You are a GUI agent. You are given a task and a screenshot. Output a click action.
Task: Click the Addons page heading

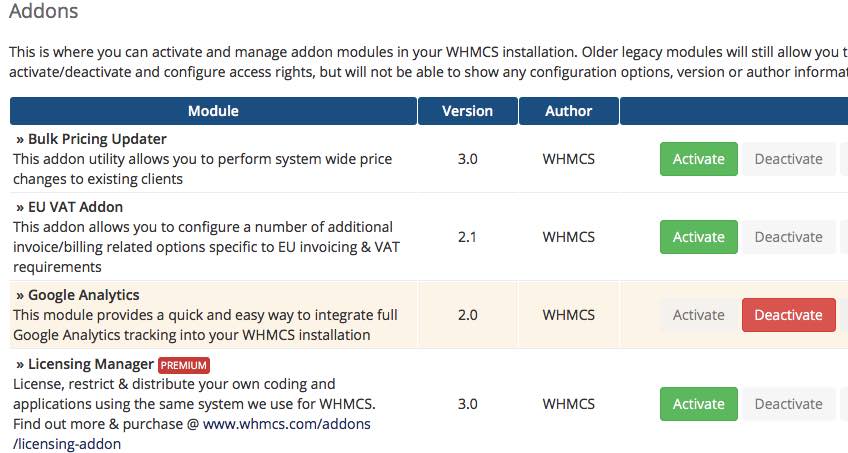[x=43, y=12]
